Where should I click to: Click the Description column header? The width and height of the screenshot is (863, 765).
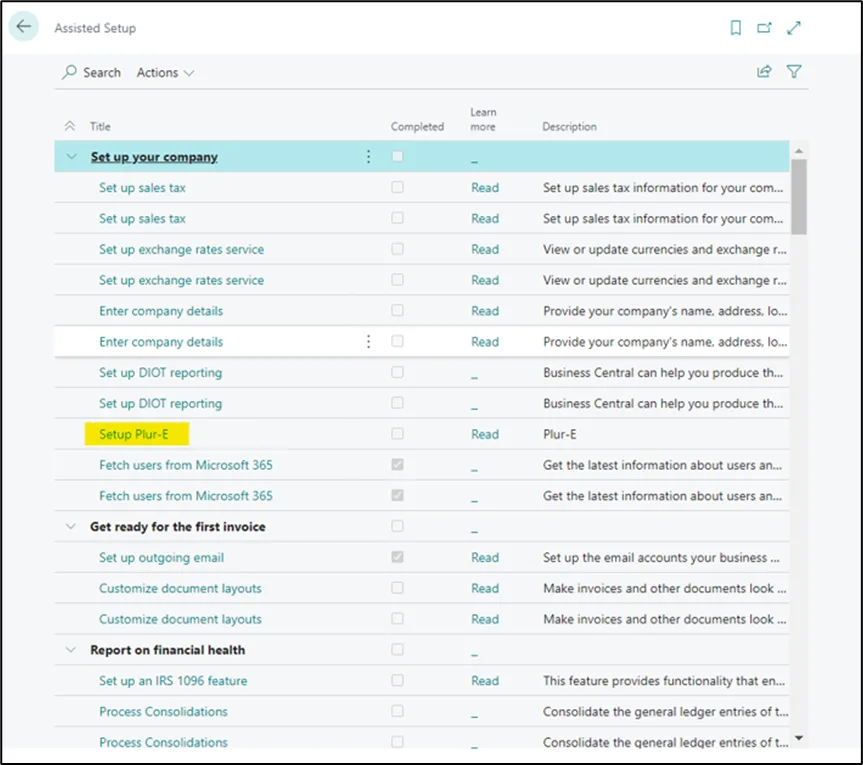click(569, 127)
